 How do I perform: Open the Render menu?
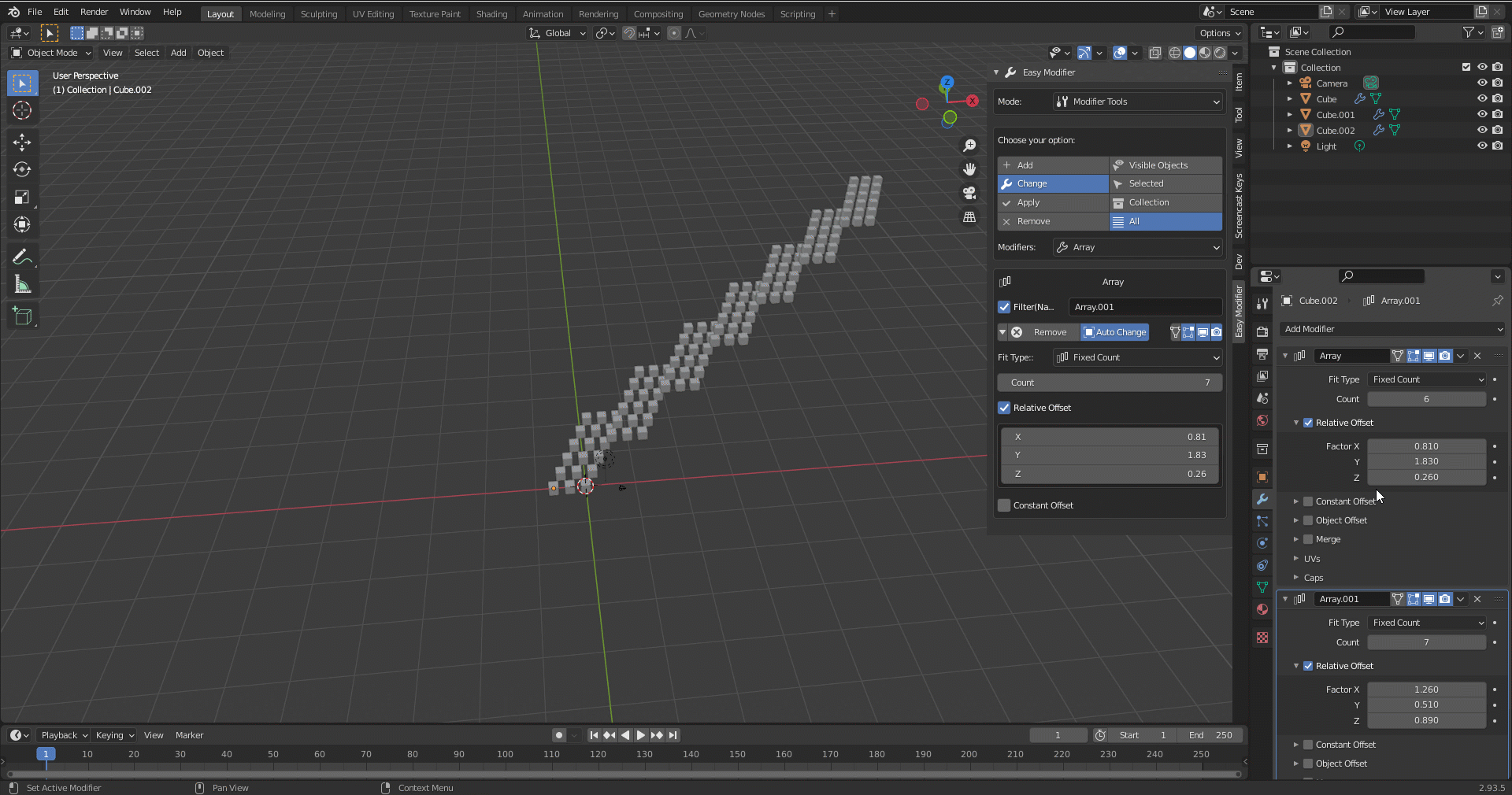click(x=94, y=12)
